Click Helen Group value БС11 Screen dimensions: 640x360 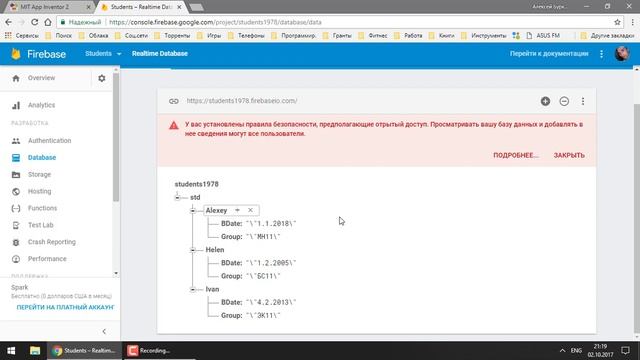(263, 276)
